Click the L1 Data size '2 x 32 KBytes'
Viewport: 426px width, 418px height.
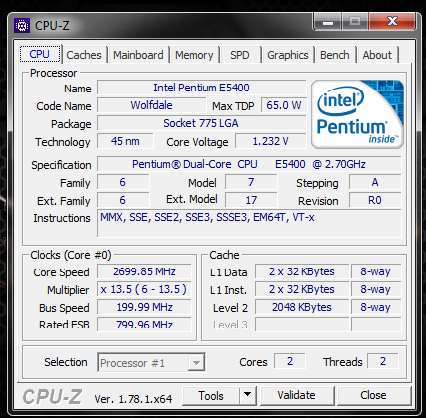point(302,271)
